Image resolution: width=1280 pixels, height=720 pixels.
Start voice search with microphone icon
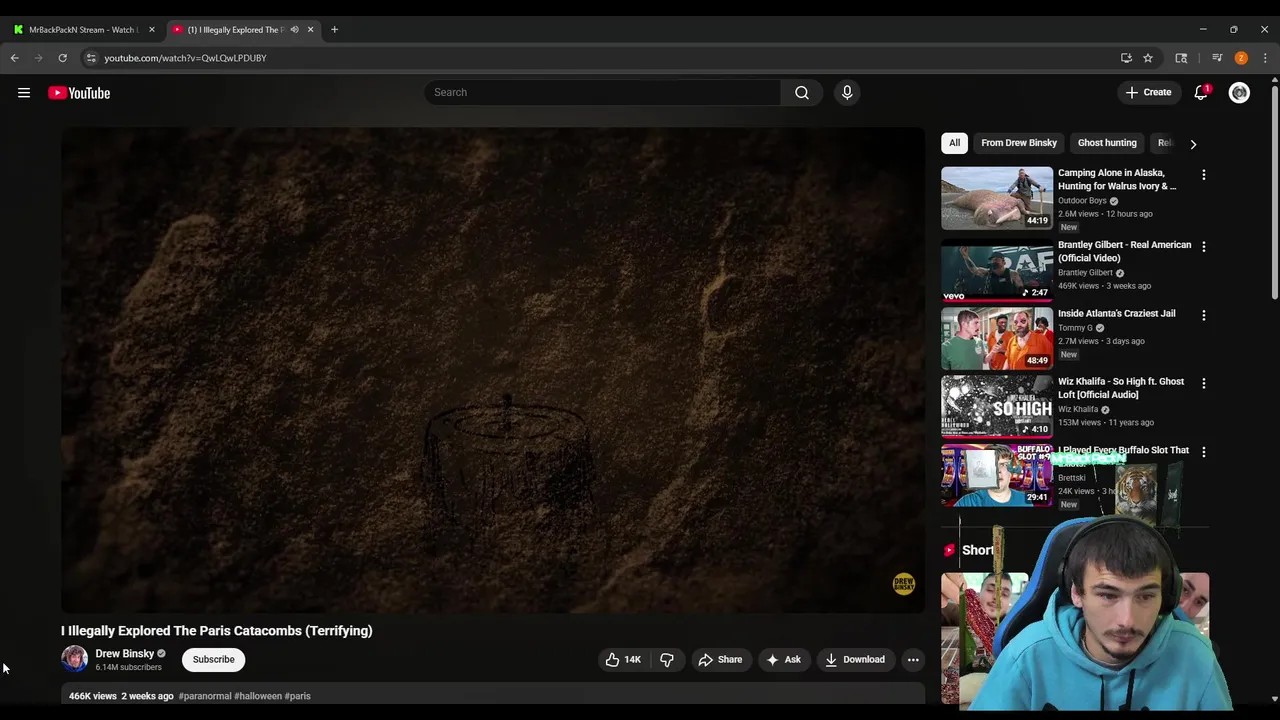click(847, 92)
